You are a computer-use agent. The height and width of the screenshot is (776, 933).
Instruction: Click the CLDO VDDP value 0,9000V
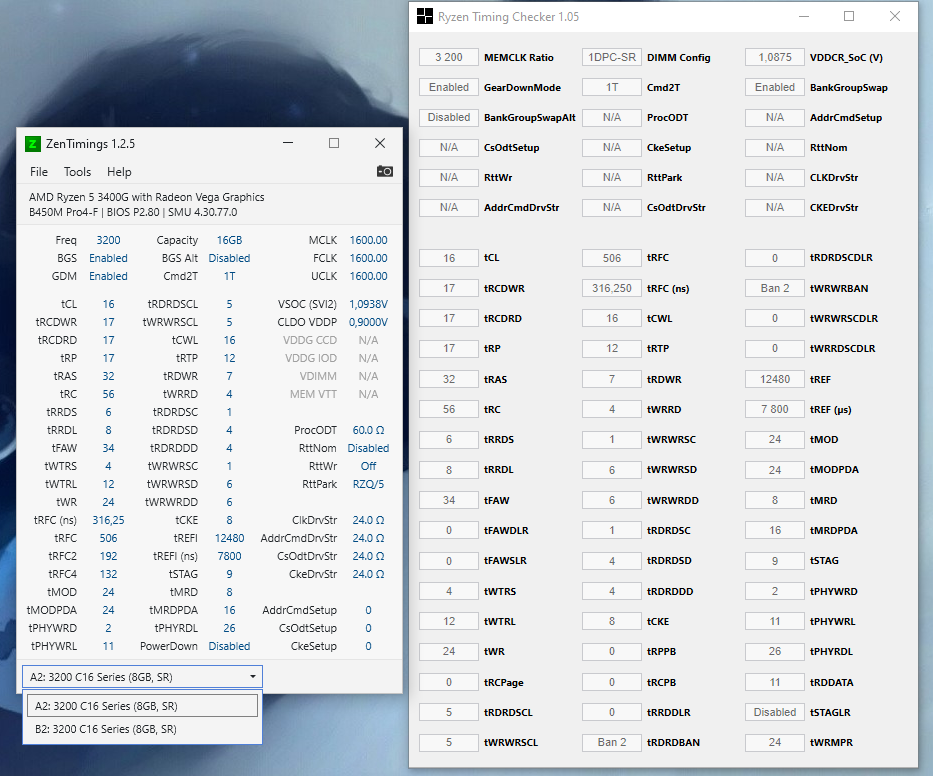(368, 322)
